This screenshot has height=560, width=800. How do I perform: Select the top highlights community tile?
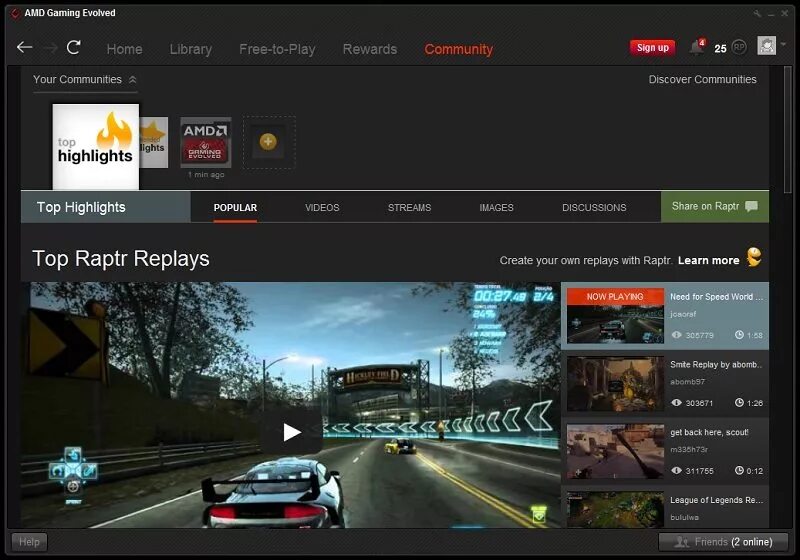point(95,147)
